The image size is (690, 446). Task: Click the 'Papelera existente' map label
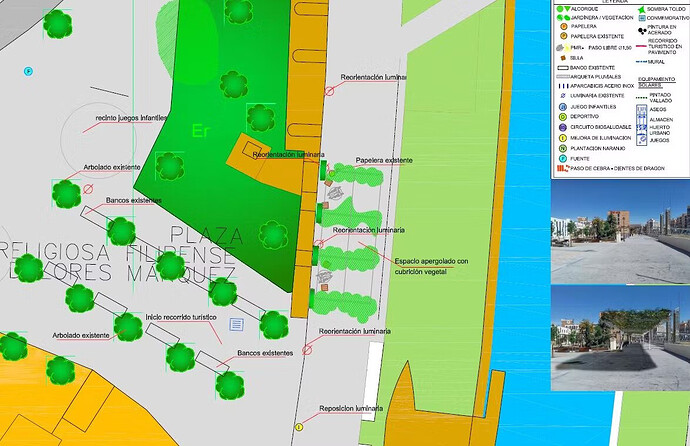(x=384, y=161)
